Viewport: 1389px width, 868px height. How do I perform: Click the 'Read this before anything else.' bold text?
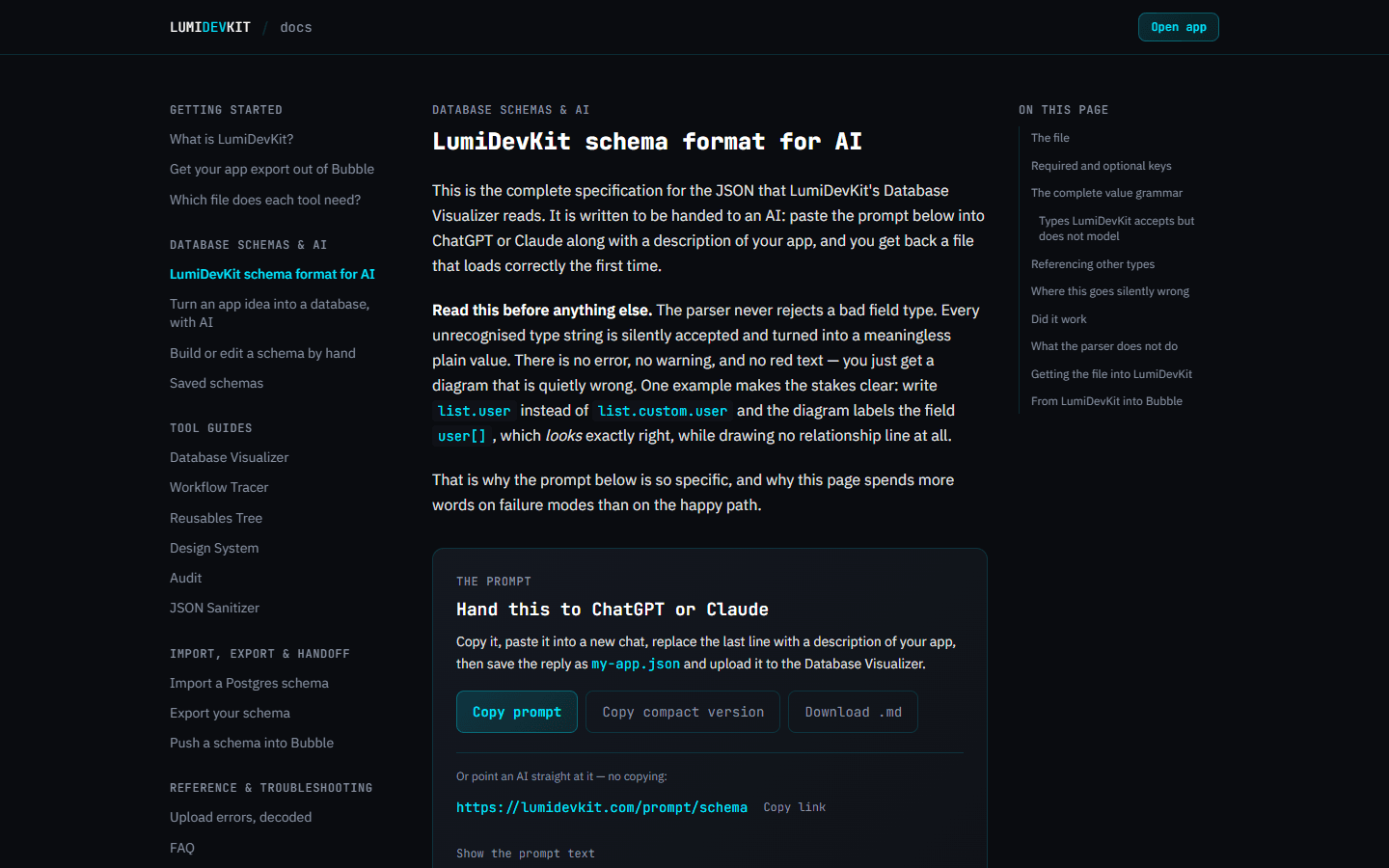click(x=542, y=311)
